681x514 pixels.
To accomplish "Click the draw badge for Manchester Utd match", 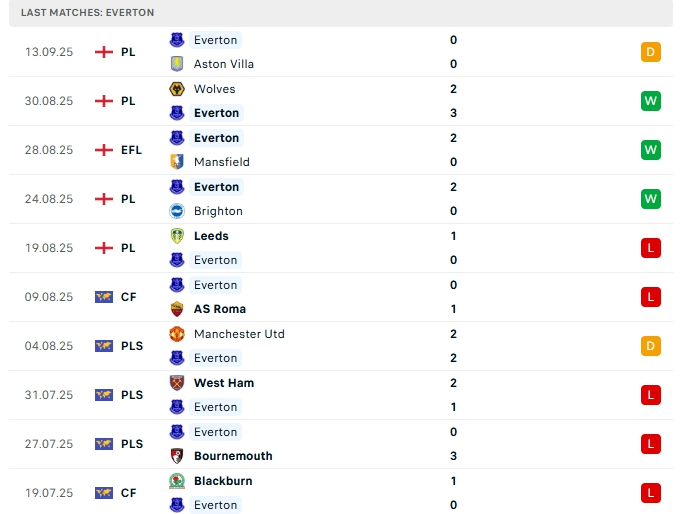I will (651, 346).
